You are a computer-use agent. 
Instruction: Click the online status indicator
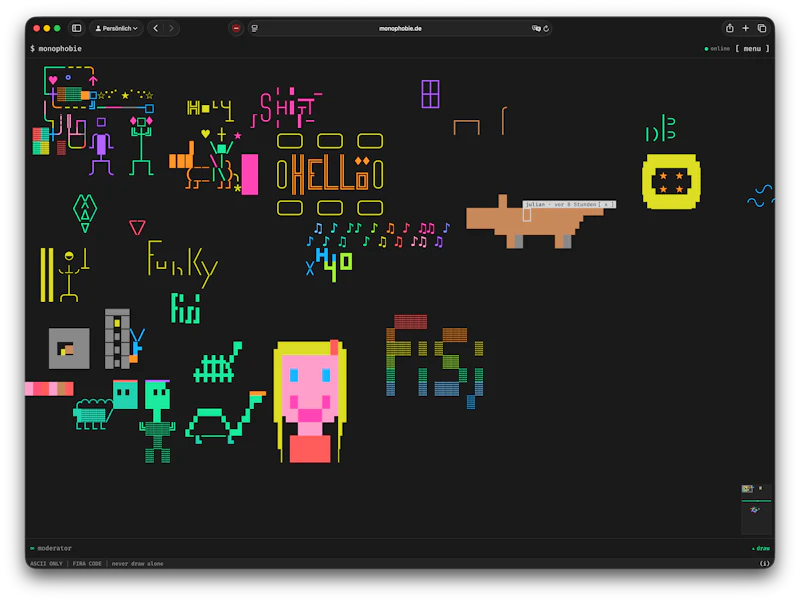click(x=717, y=48)
